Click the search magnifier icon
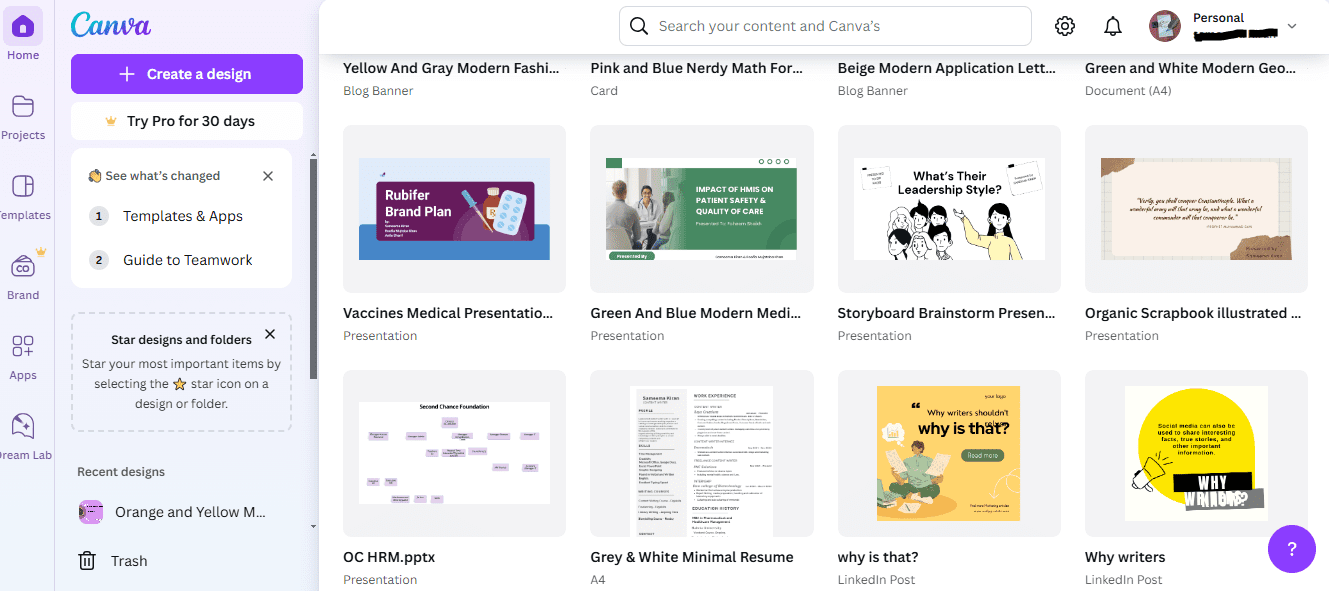Viewport: 1329px width, 591px height. coord(638,25)
